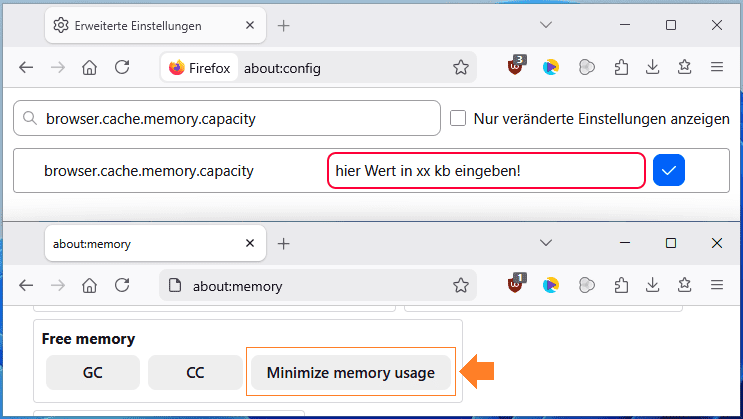Close the about:memory tab
The width and height of the screenshot is (743, 419).
[x=249, y=243]
